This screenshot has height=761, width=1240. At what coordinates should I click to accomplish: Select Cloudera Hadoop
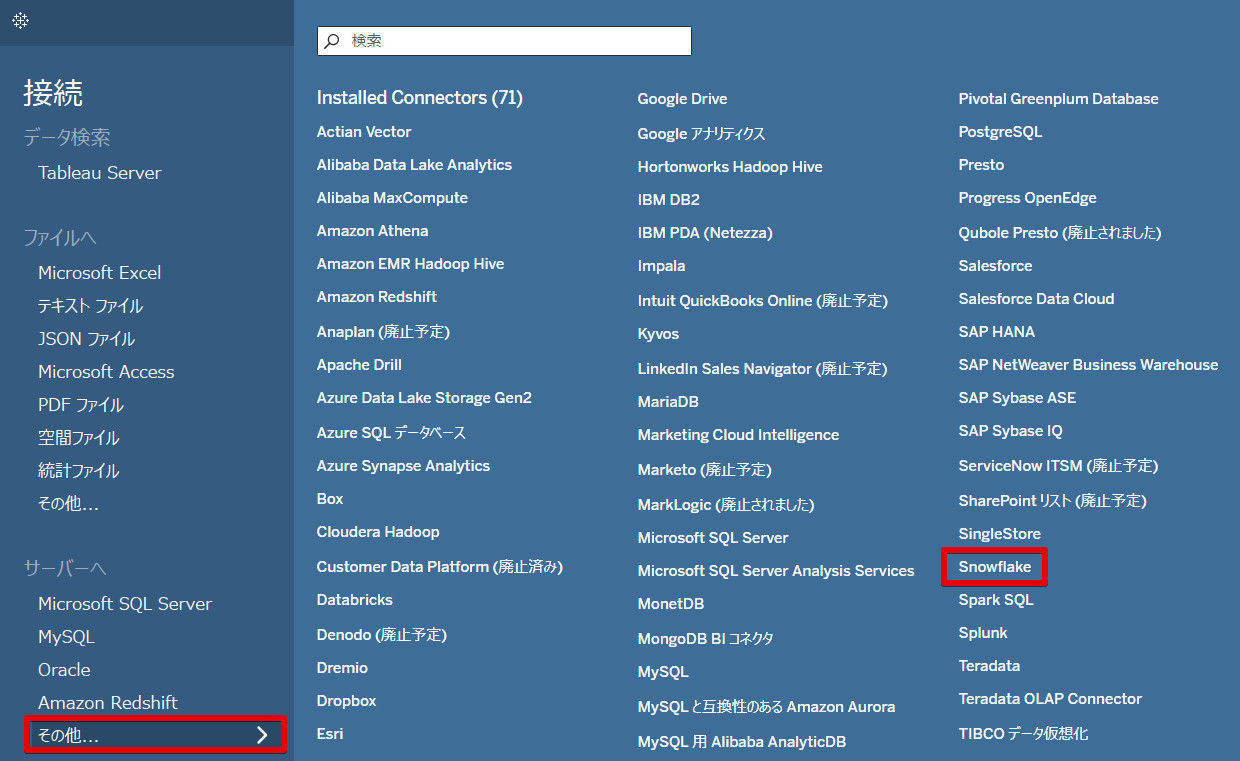pos(378,532)
